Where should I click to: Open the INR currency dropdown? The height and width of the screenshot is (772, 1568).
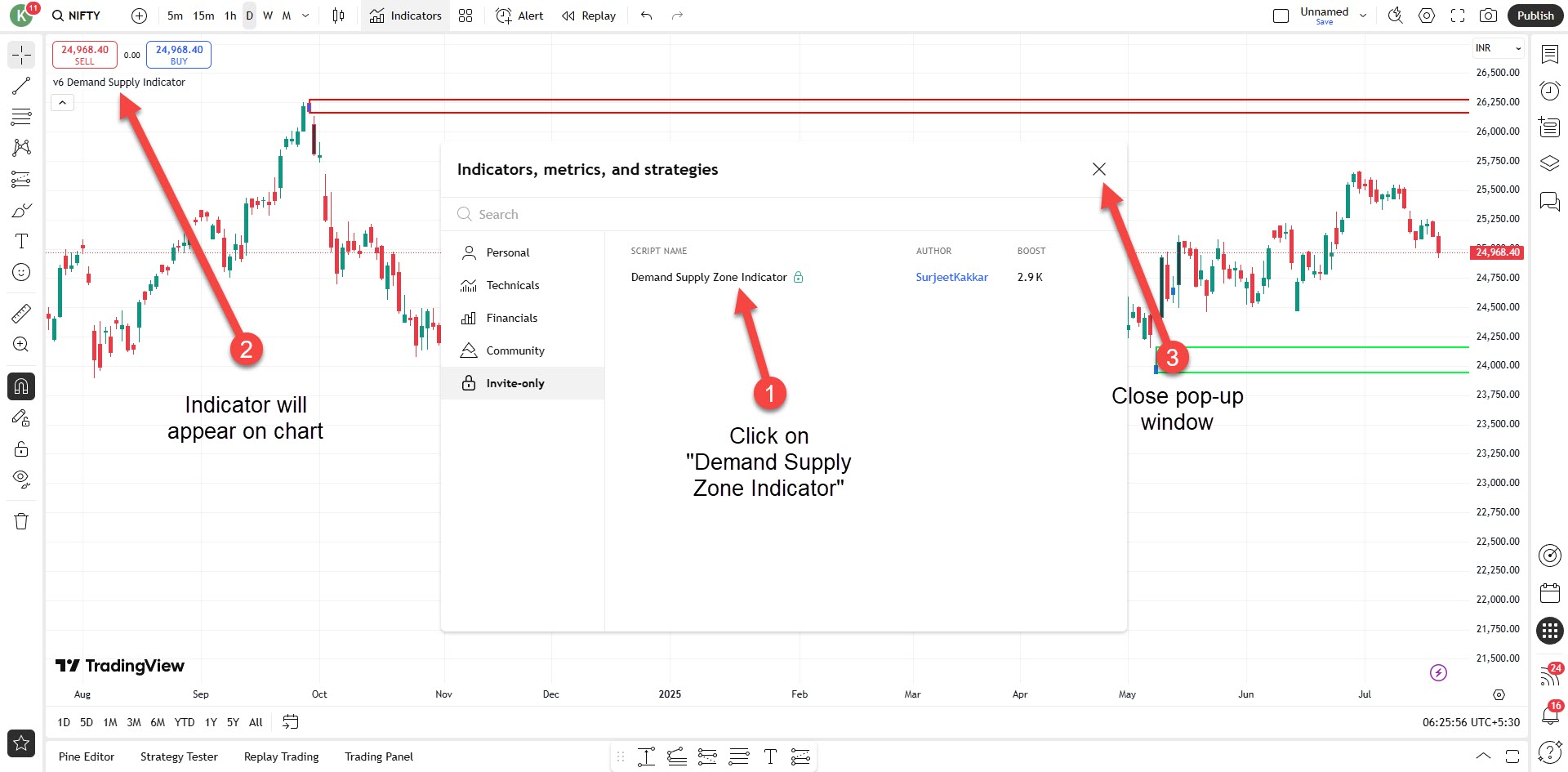coord(1499,48)
